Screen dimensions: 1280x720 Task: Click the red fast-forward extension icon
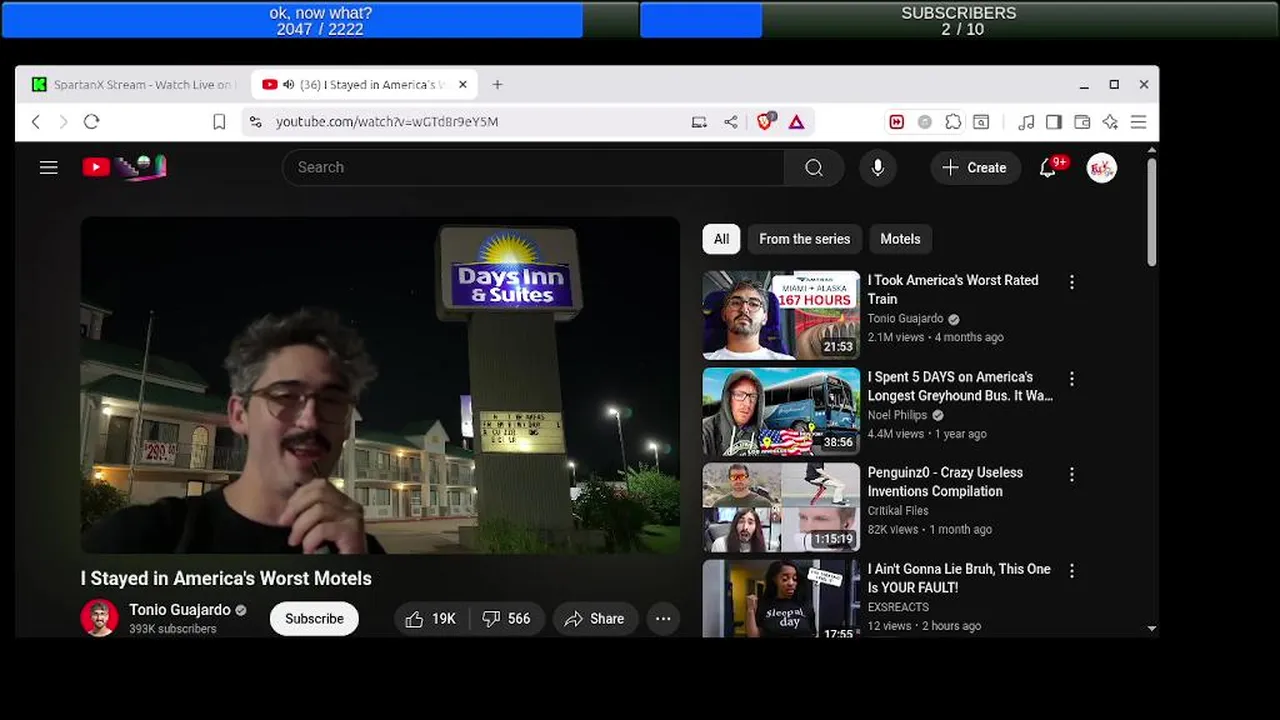[896, 122]
